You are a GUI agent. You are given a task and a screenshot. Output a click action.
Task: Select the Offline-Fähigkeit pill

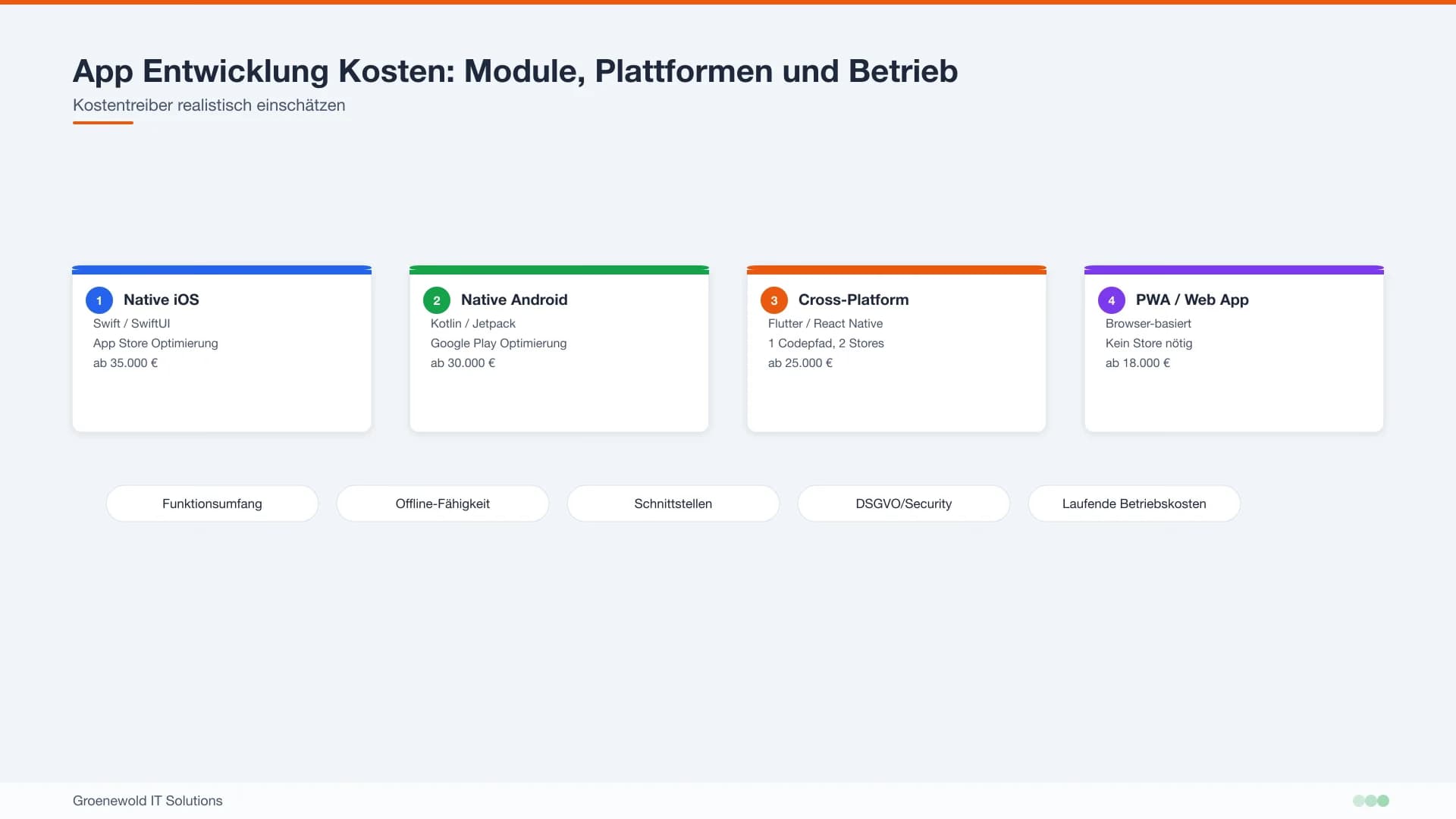(443, 504)
